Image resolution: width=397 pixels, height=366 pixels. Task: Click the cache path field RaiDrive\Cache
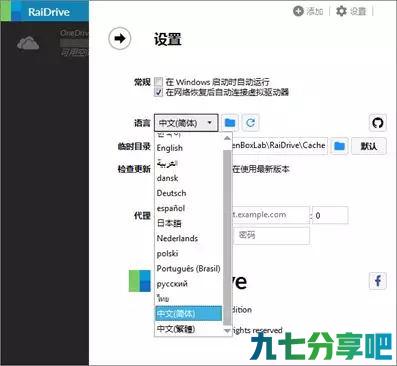(x=279, y=146)
